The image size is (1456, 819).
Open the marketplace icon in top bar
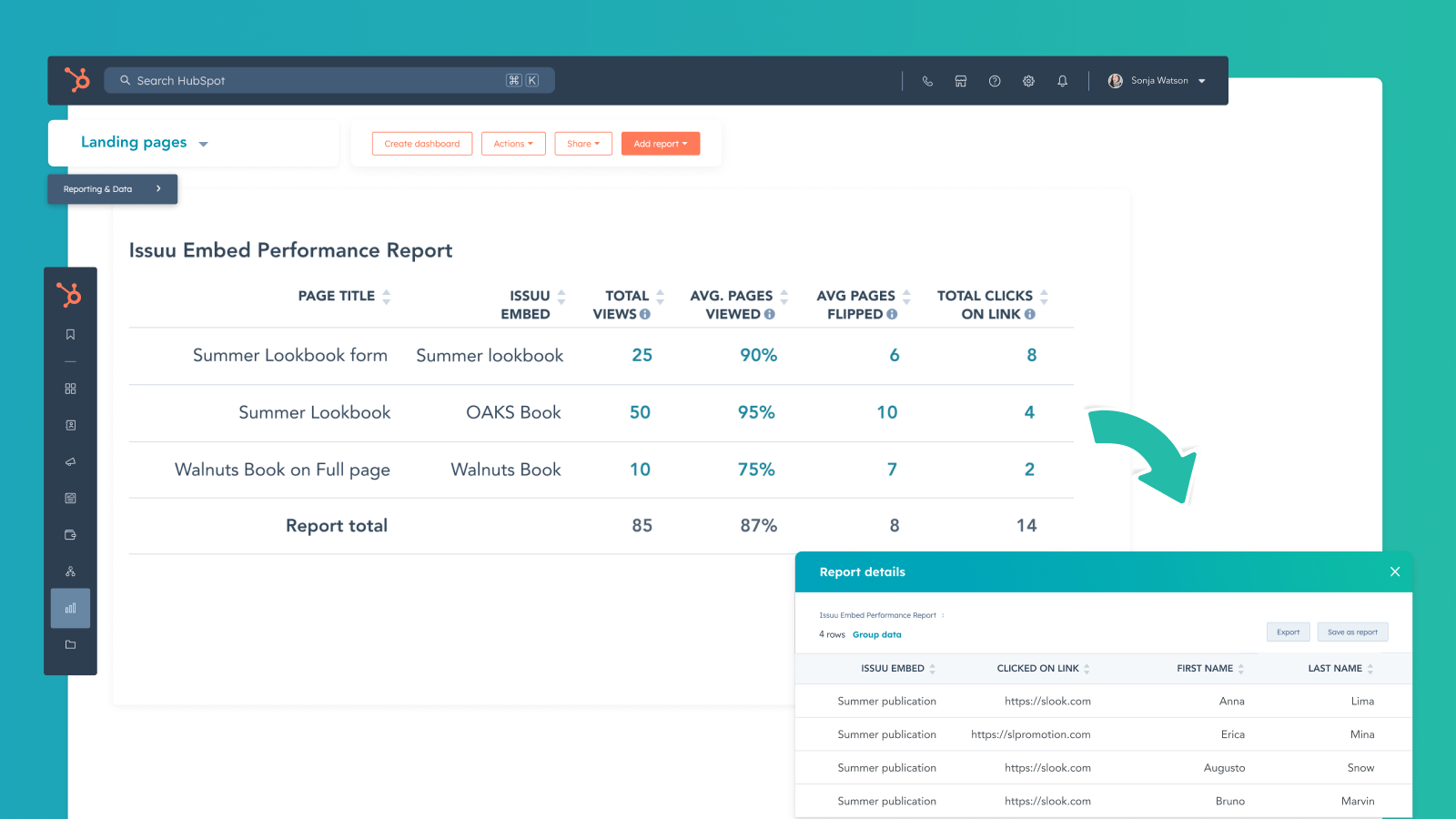click(x=960, y=81)
